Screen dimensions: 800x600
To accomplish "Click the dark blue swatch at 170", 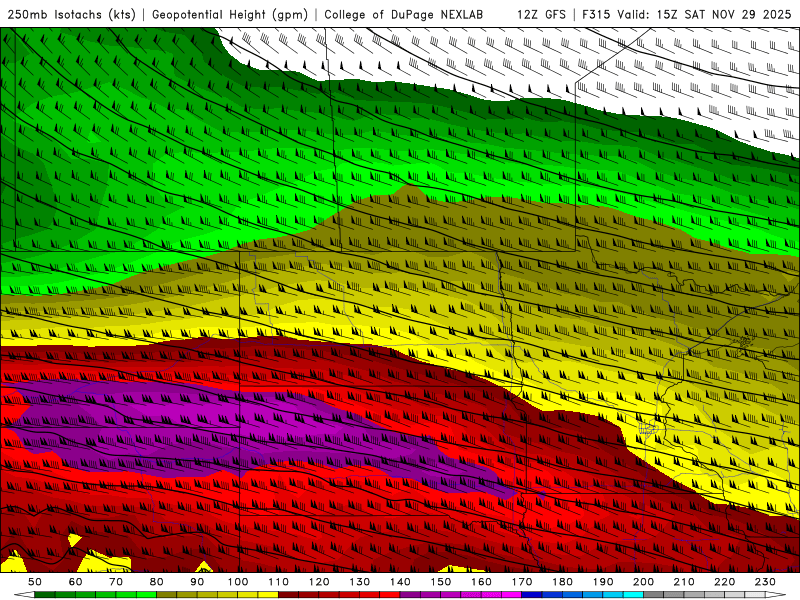I will click(x=532, y=595).
